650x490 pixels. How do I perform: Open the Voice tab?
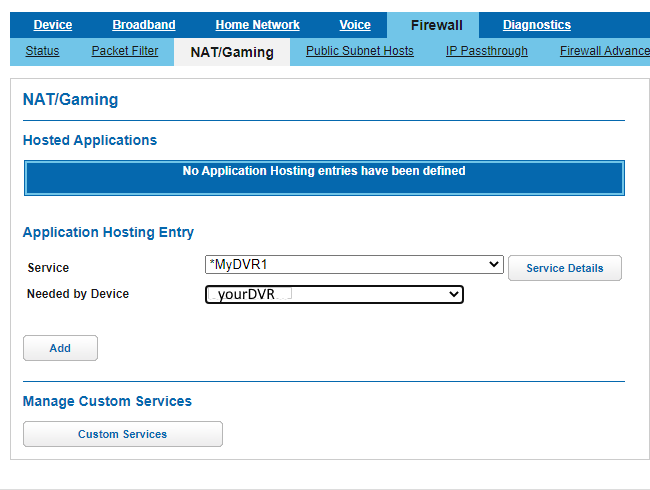(x=355, y=25)
